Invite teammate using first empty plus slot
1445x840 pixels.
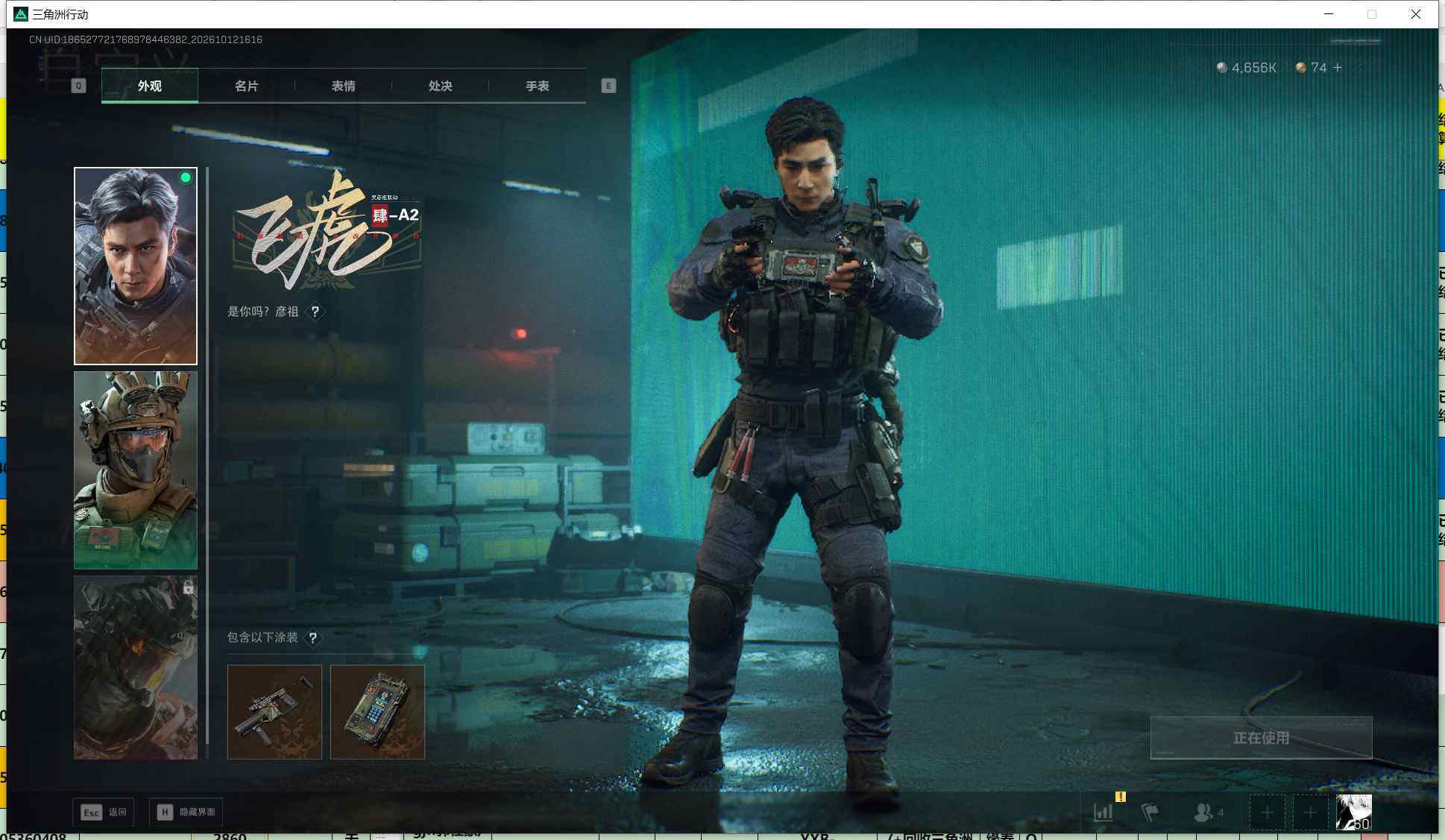click(1267, 812)
